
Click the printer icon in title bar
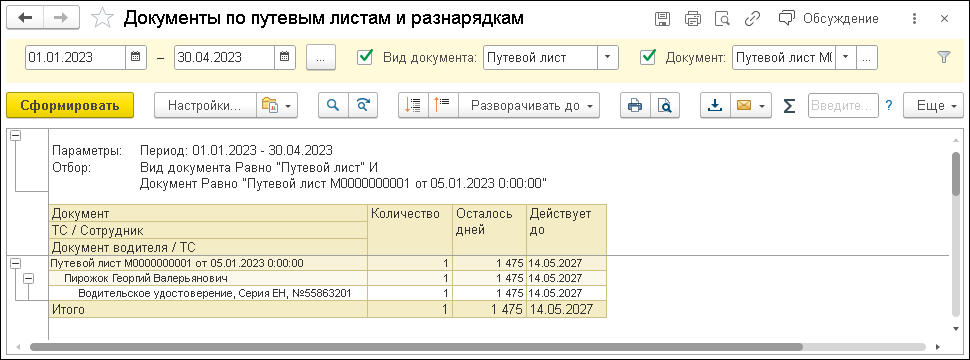tap(692, 19)
